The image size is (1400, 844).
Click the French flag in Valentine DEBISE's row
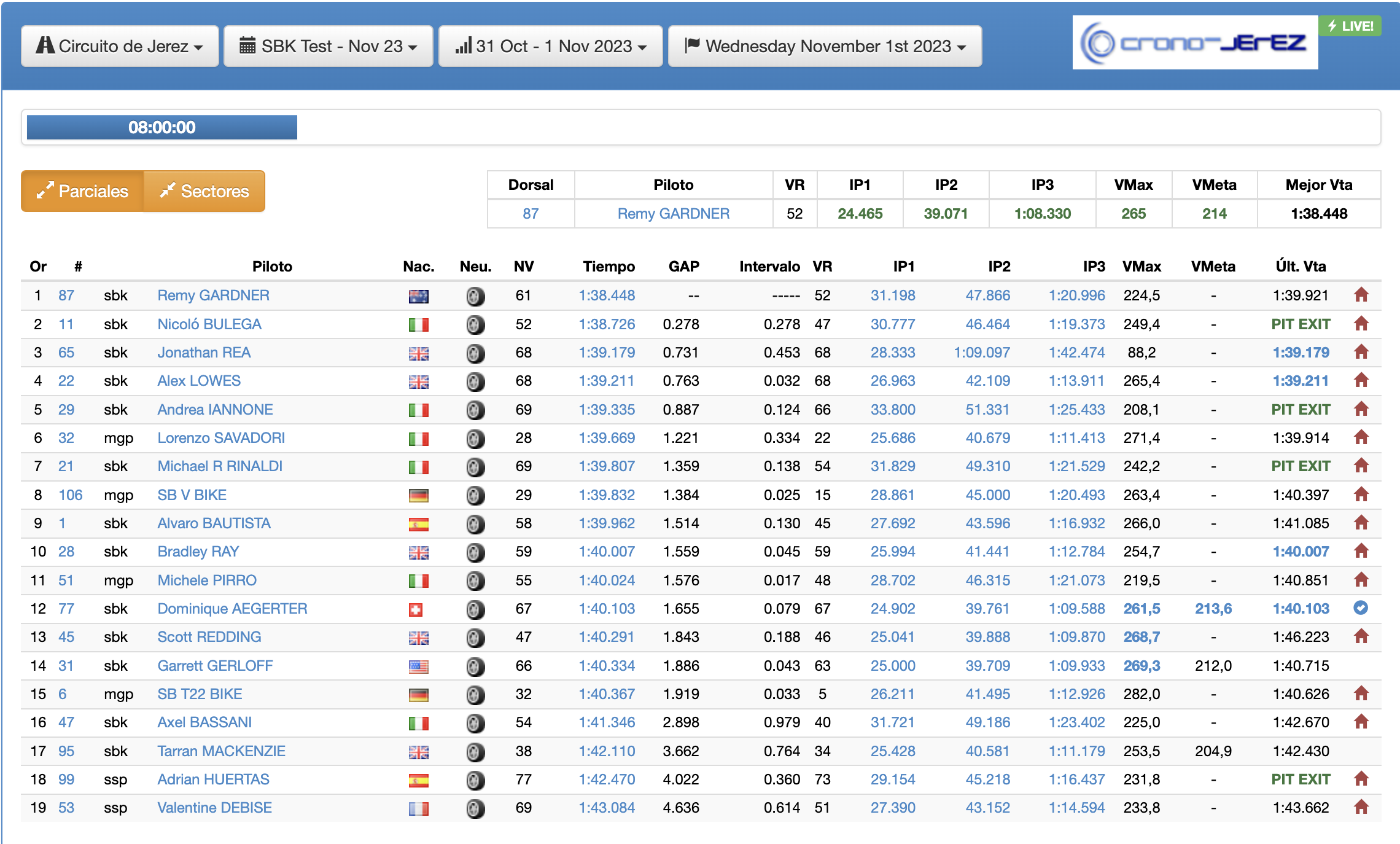tap(419, 809)
